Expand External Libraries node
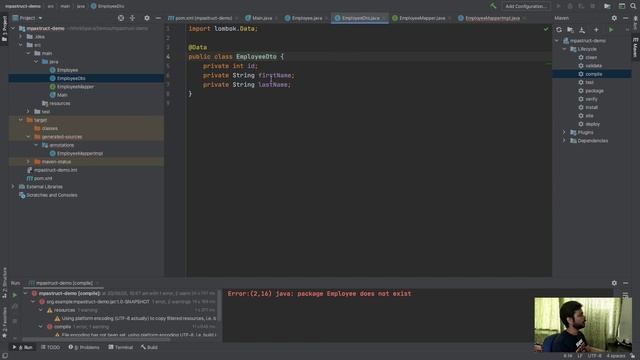The width and height of the screenshot is (640, 360). [13, 187]
